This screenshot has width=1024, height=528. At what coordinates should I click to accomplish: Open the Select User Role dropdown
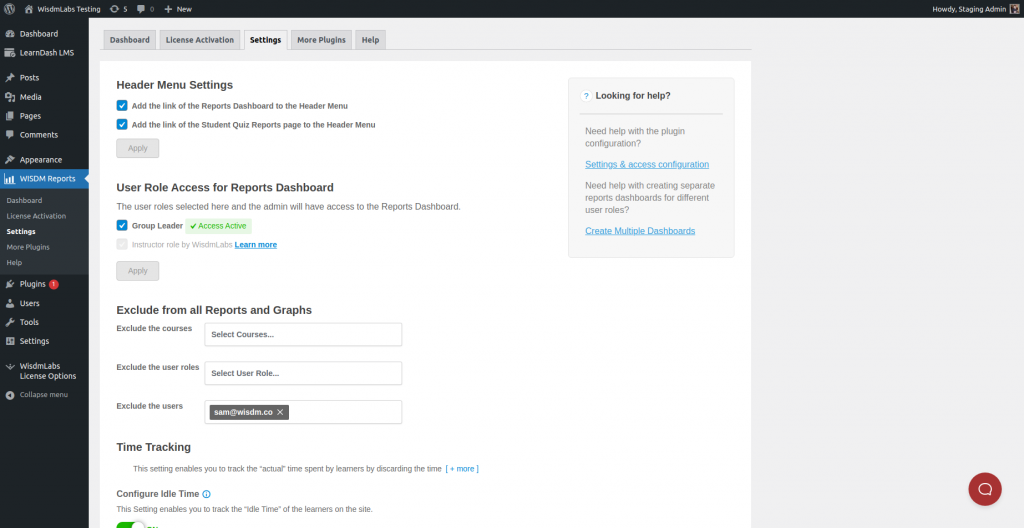(x=303, y=373)
